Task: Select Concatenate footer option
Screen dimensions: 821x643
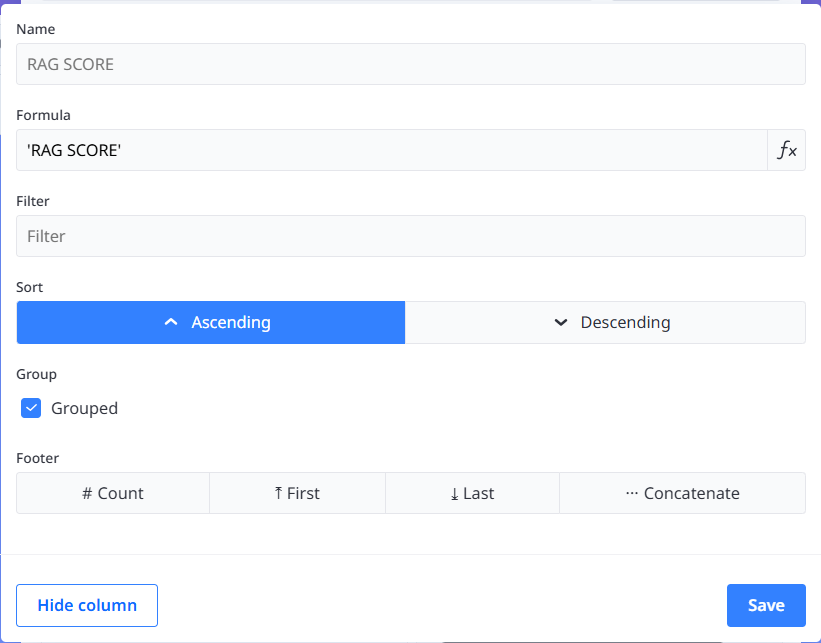Action: (x=682, y=494)
